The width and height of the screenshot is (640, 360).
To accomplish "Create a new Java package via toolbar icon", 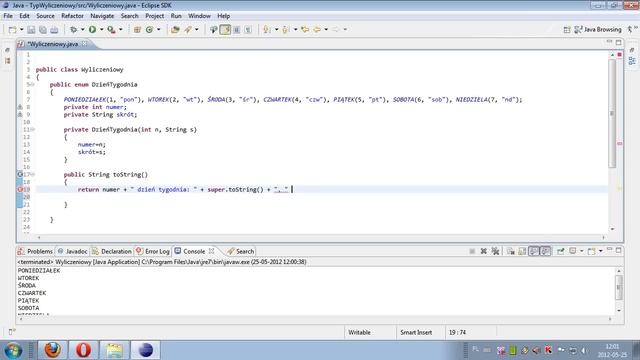I will point(138,30).
